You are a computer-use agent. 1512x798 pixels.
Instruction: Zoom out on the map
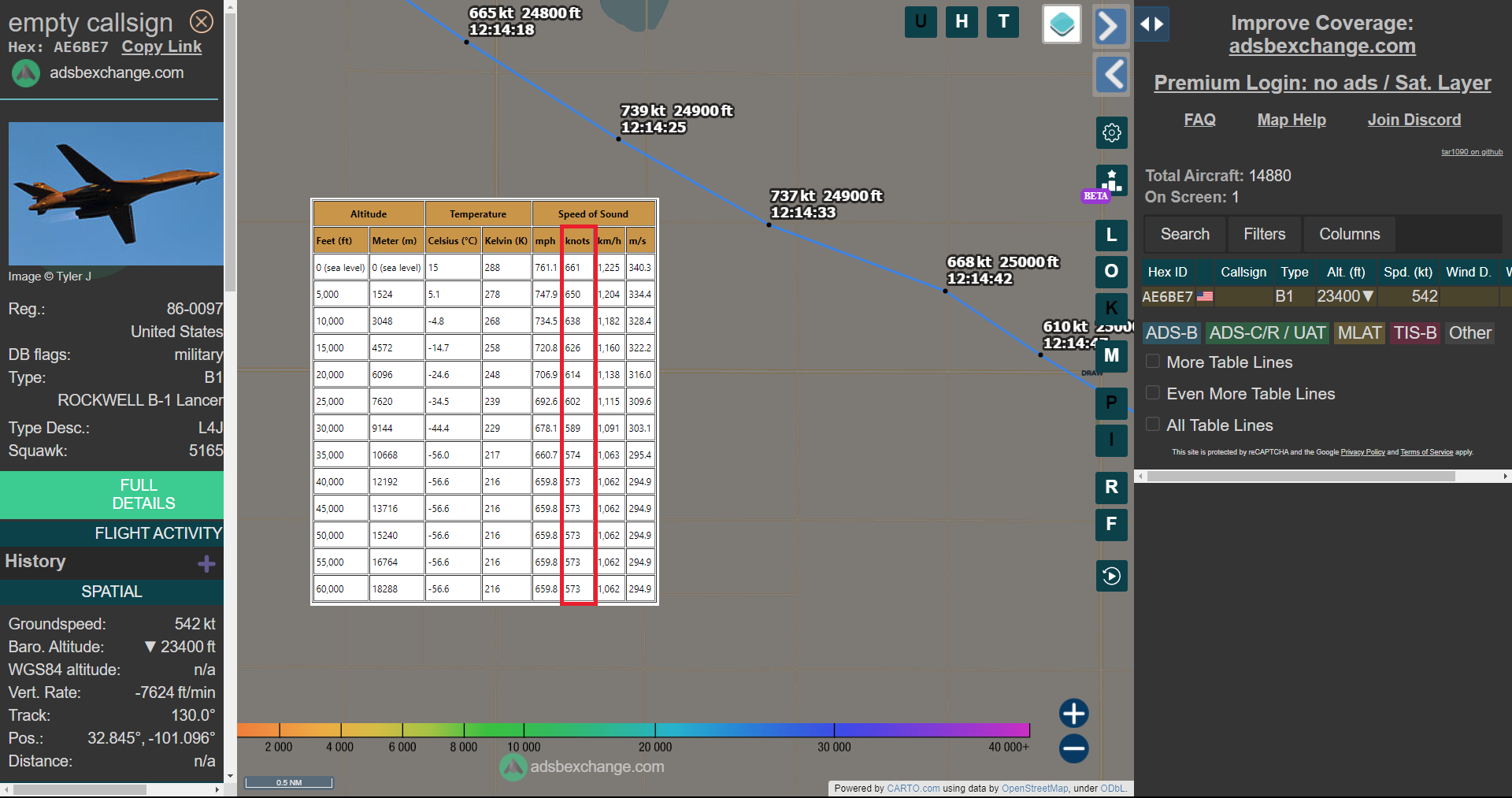click(1073, 748)
